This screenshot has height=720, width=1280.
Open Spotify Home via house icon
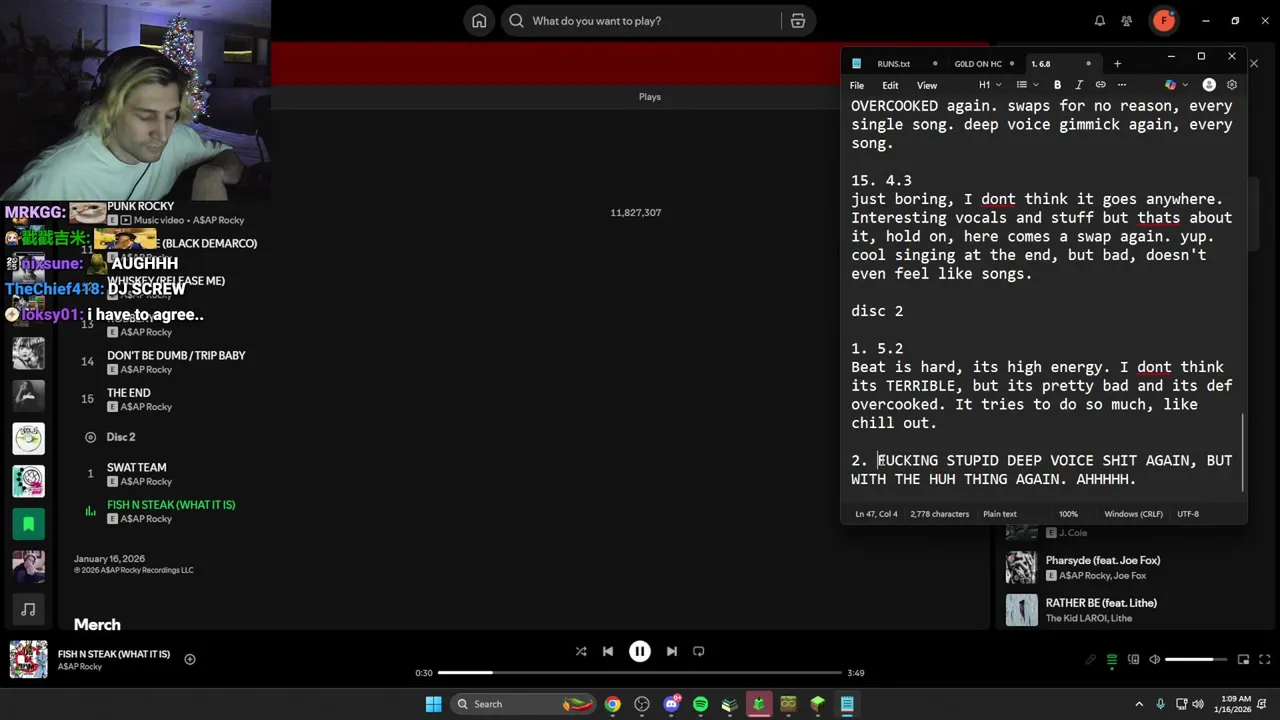479,21
